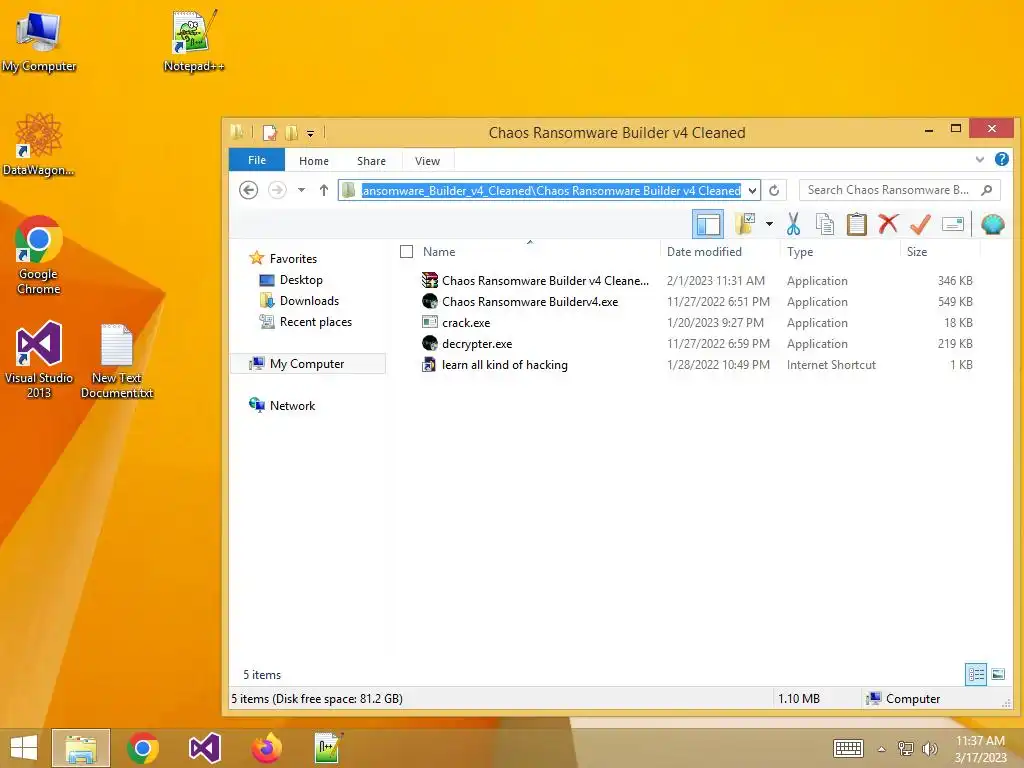Switch to the Home ribbon tab
The height and width of the screenshot is (768, 1024).
point(313,161)
